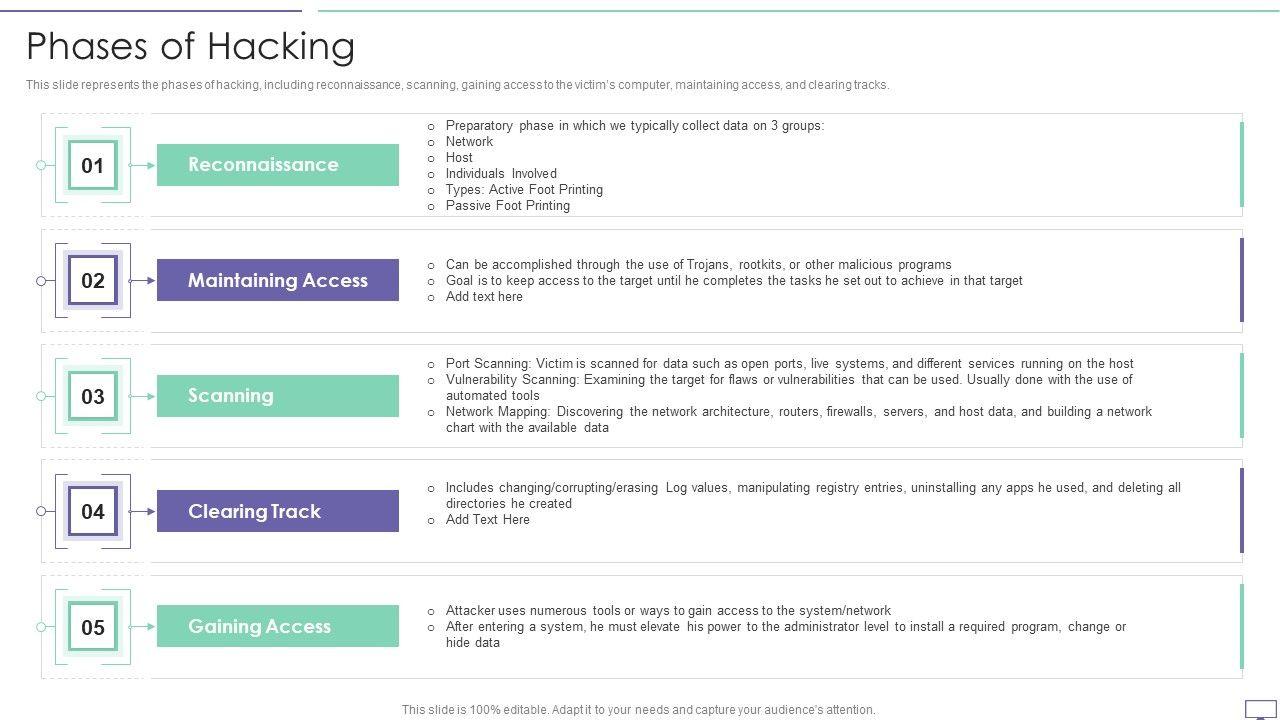Click the green accent bar beside Scanning row
The image size is (1280, 720).
pos(1242,396)
